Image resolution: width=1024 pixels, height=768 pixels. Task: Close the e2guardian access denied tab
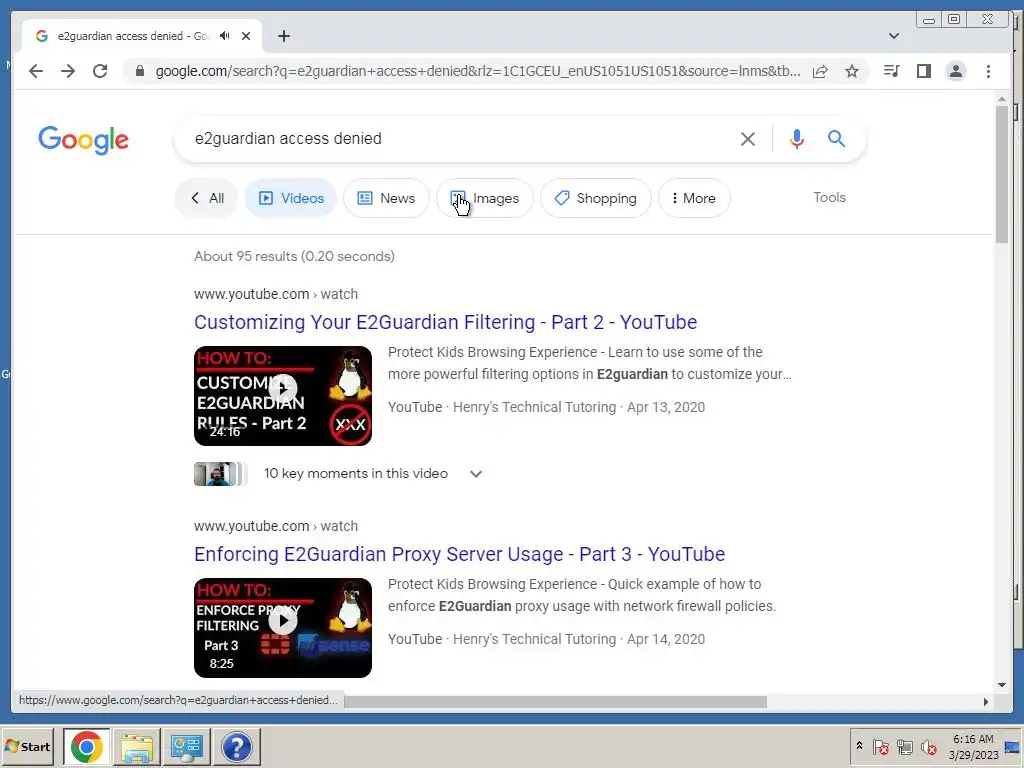click(x=246, y=36)
